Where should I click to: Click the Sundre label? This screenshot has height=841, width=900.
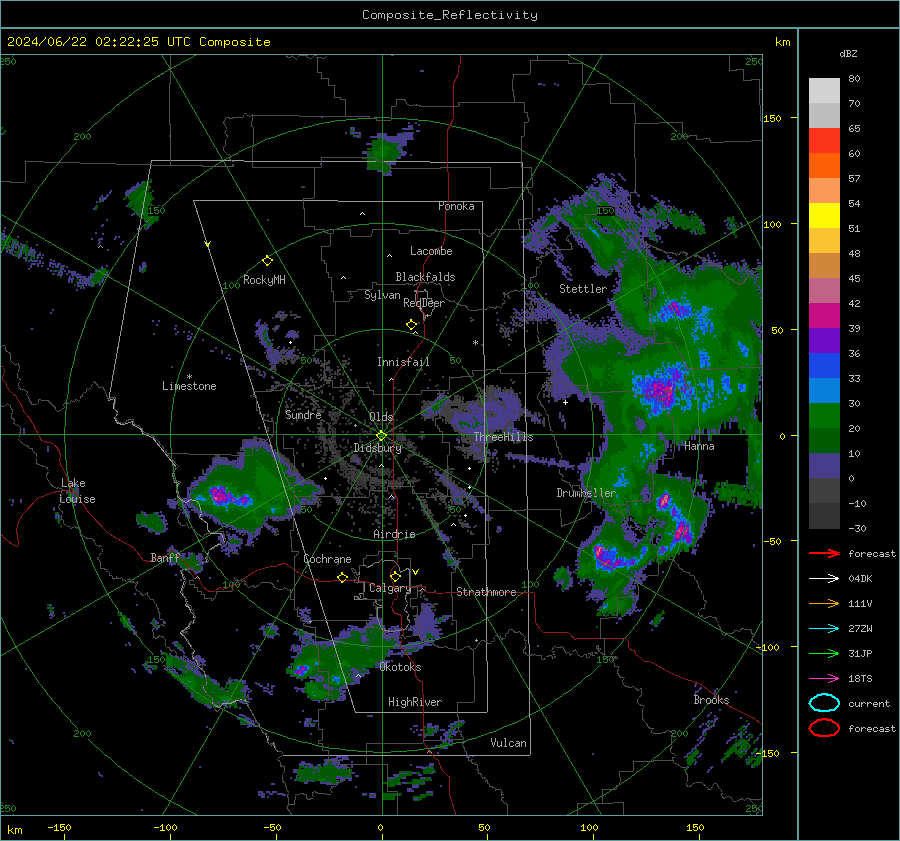click(303, 415)
